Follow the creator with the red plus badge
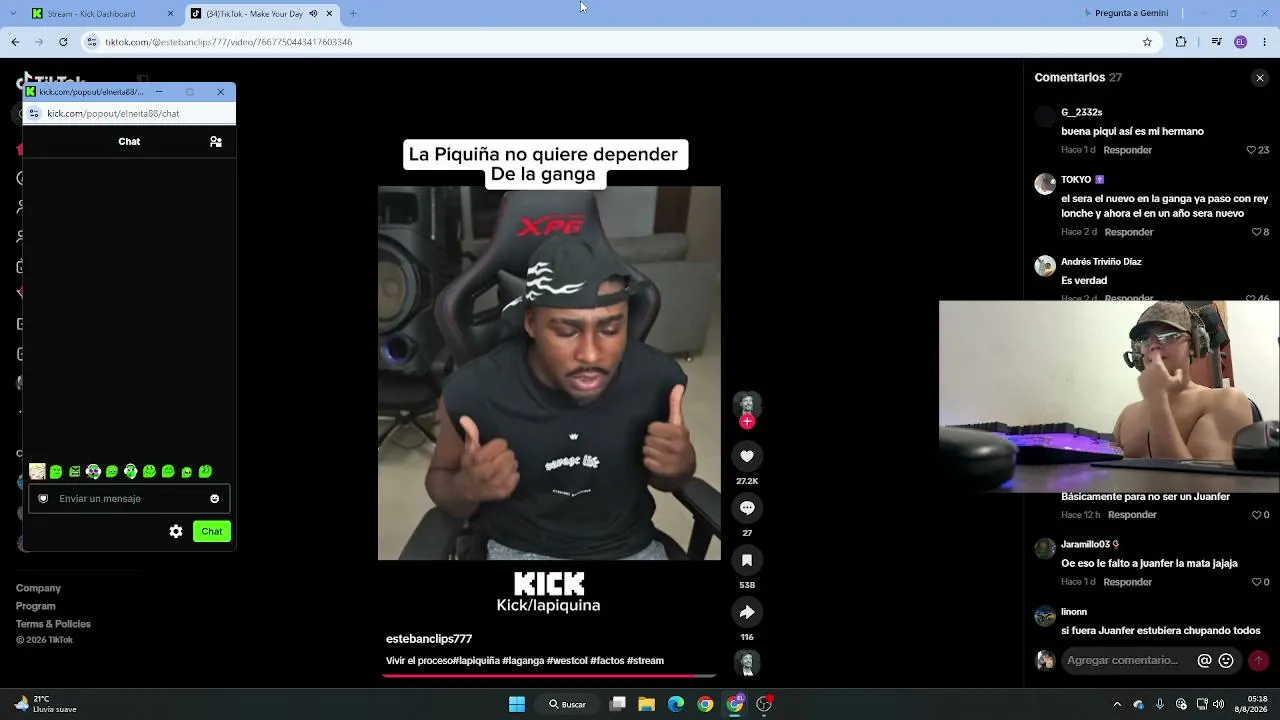Screen dimensions: 1280x720 tap(747, 422)
